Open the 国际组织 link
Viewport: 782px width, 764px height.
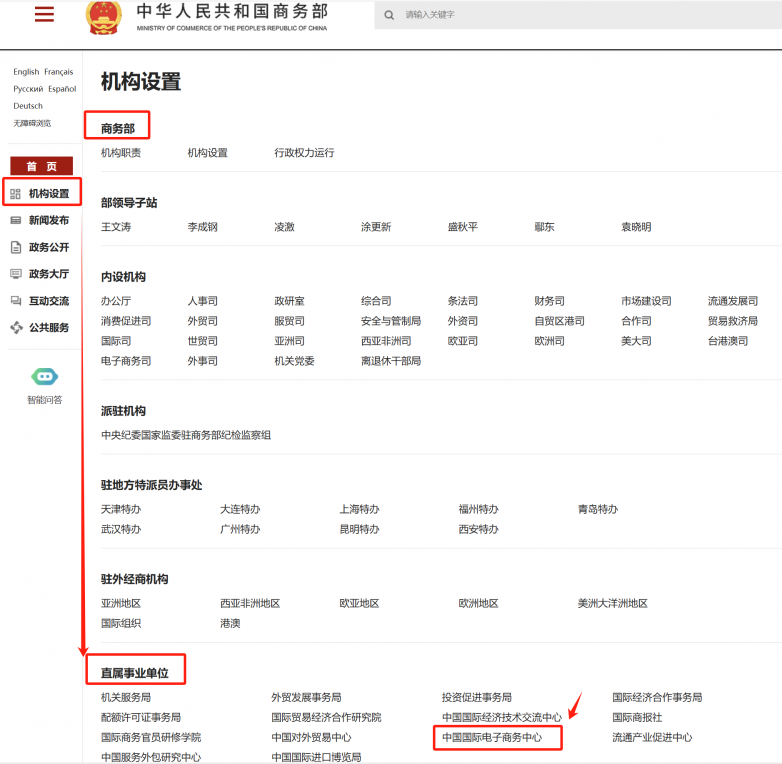tap(121, 623)
